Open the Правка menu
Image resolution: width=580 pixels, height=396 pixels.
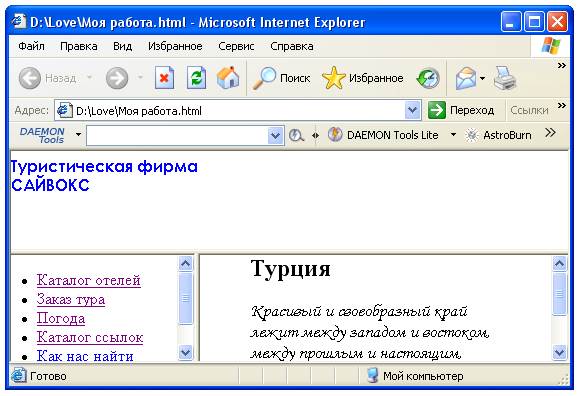[79, 46]
